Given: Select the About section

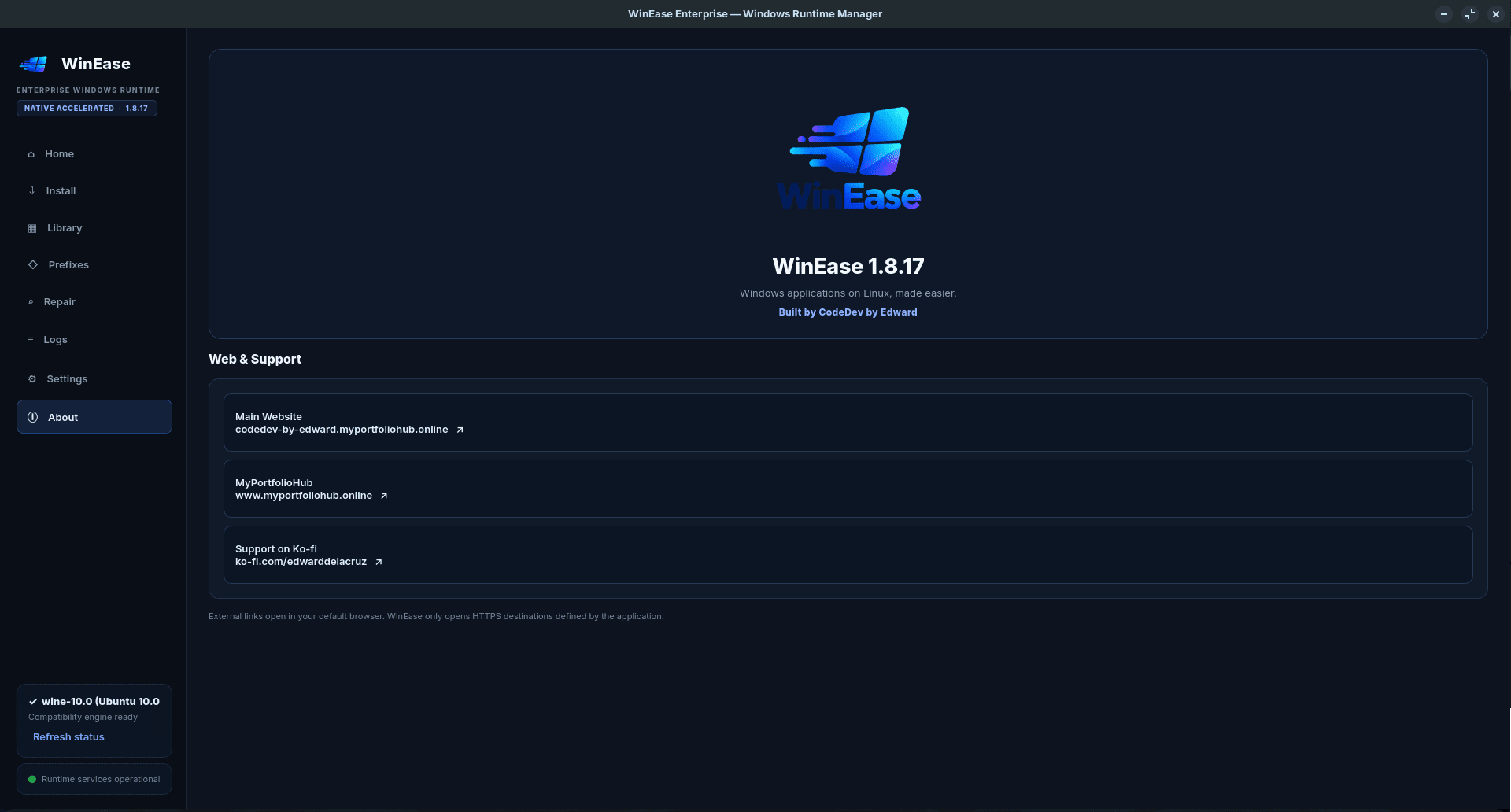Looking at the screenshot, I should click(94, 417).
